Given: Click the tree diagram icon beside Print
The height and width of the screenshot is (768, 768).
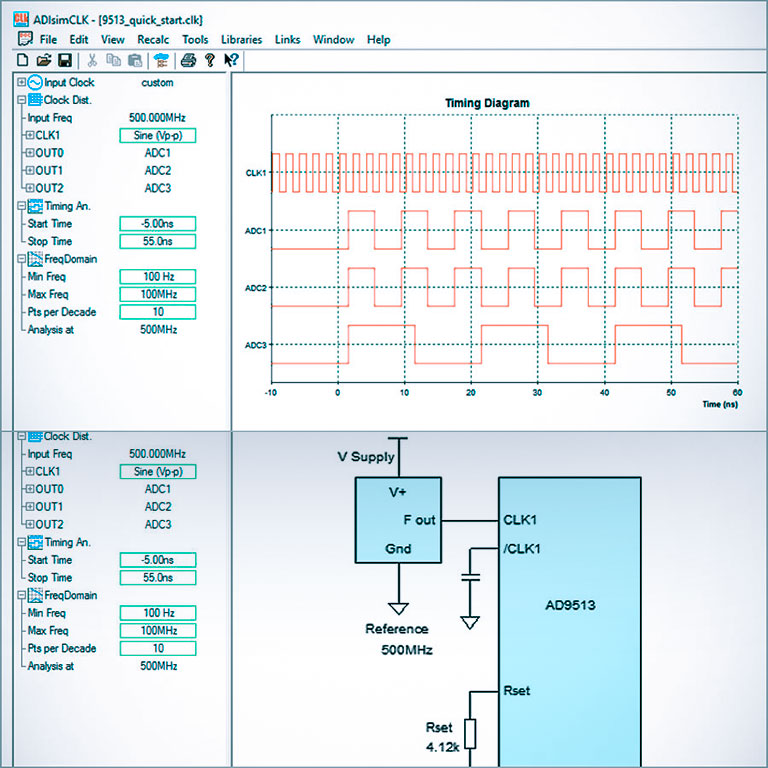Looking at the screenshot, I should tap(161, 61).
